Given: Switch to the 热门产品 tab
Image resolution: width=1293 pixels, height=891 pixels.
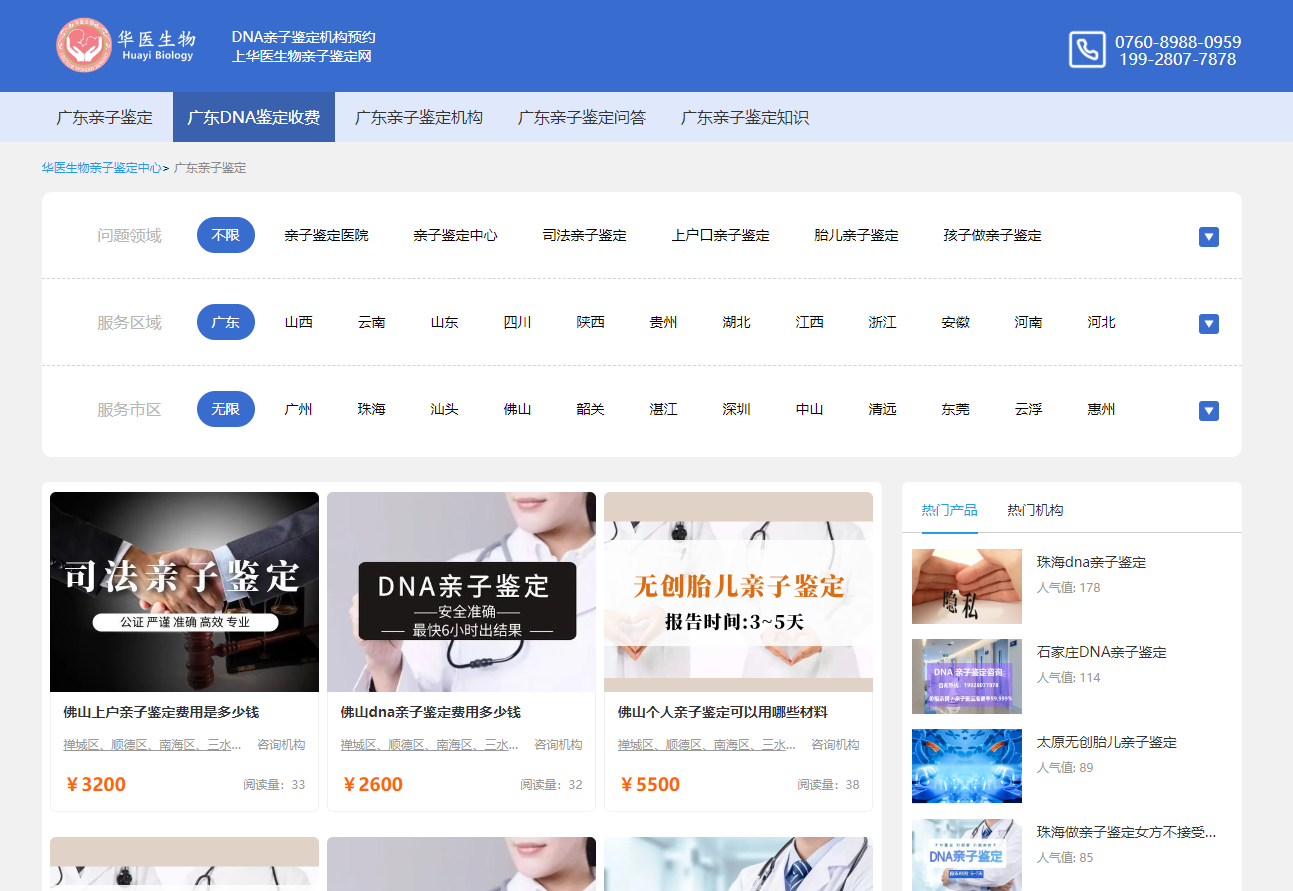Looking at the screenshot, I should [x=949, y=510].
